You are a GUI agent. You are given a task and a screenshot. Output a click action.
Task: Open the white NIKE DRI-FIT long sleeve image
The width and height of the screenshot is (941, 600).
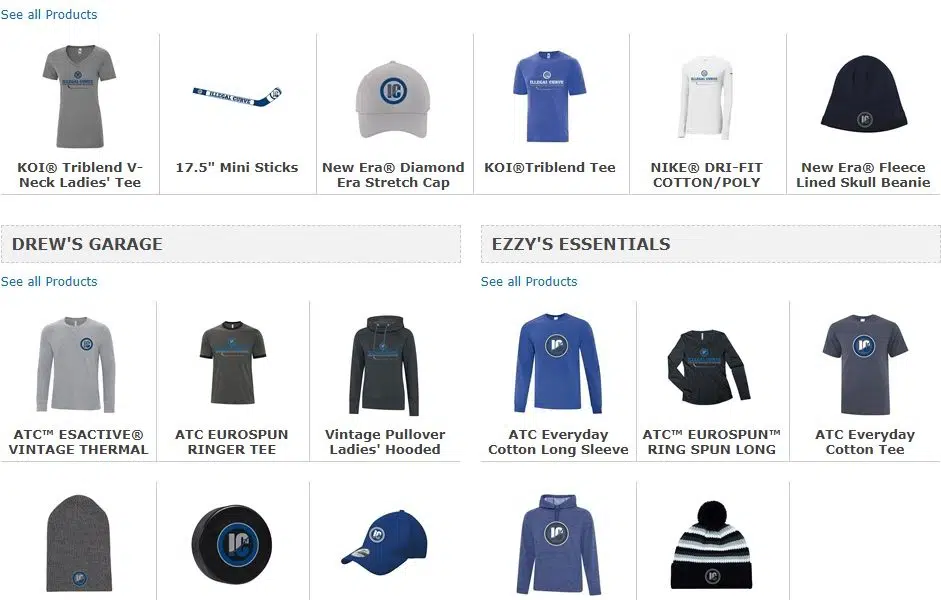[706, 97]
